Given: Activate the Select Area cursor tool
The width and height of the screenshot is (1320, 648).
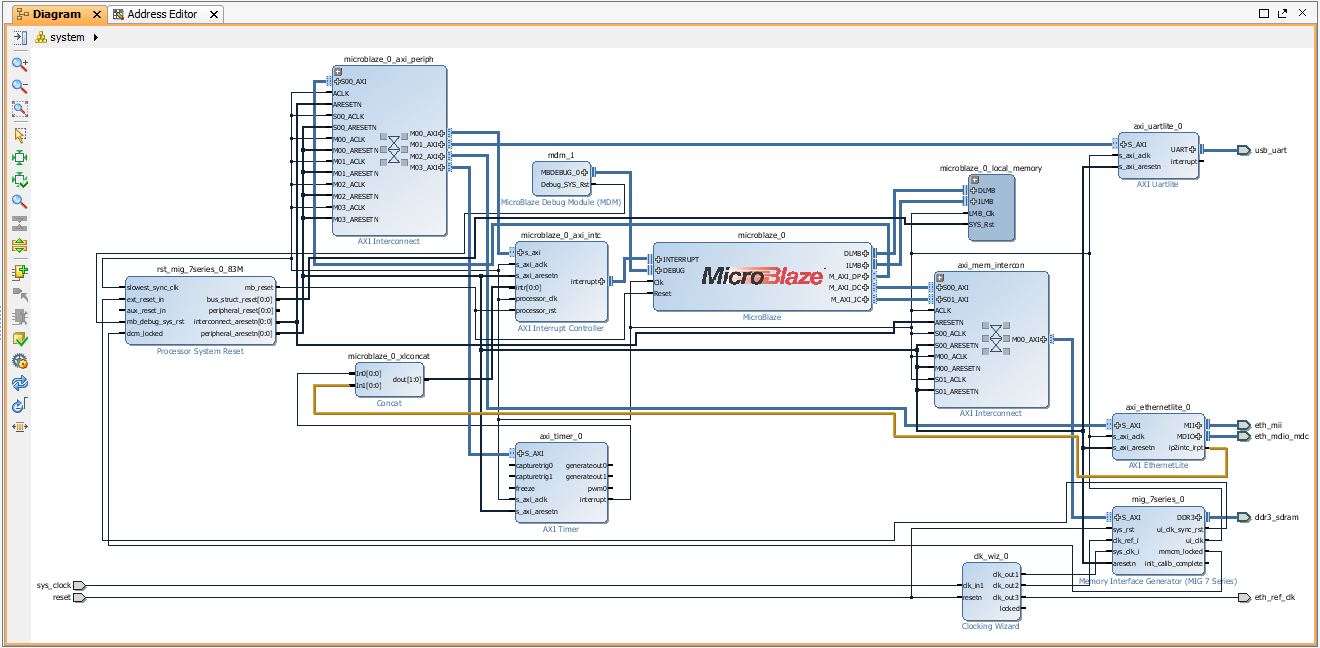Looking at the screenshot, I should point(19,135).
